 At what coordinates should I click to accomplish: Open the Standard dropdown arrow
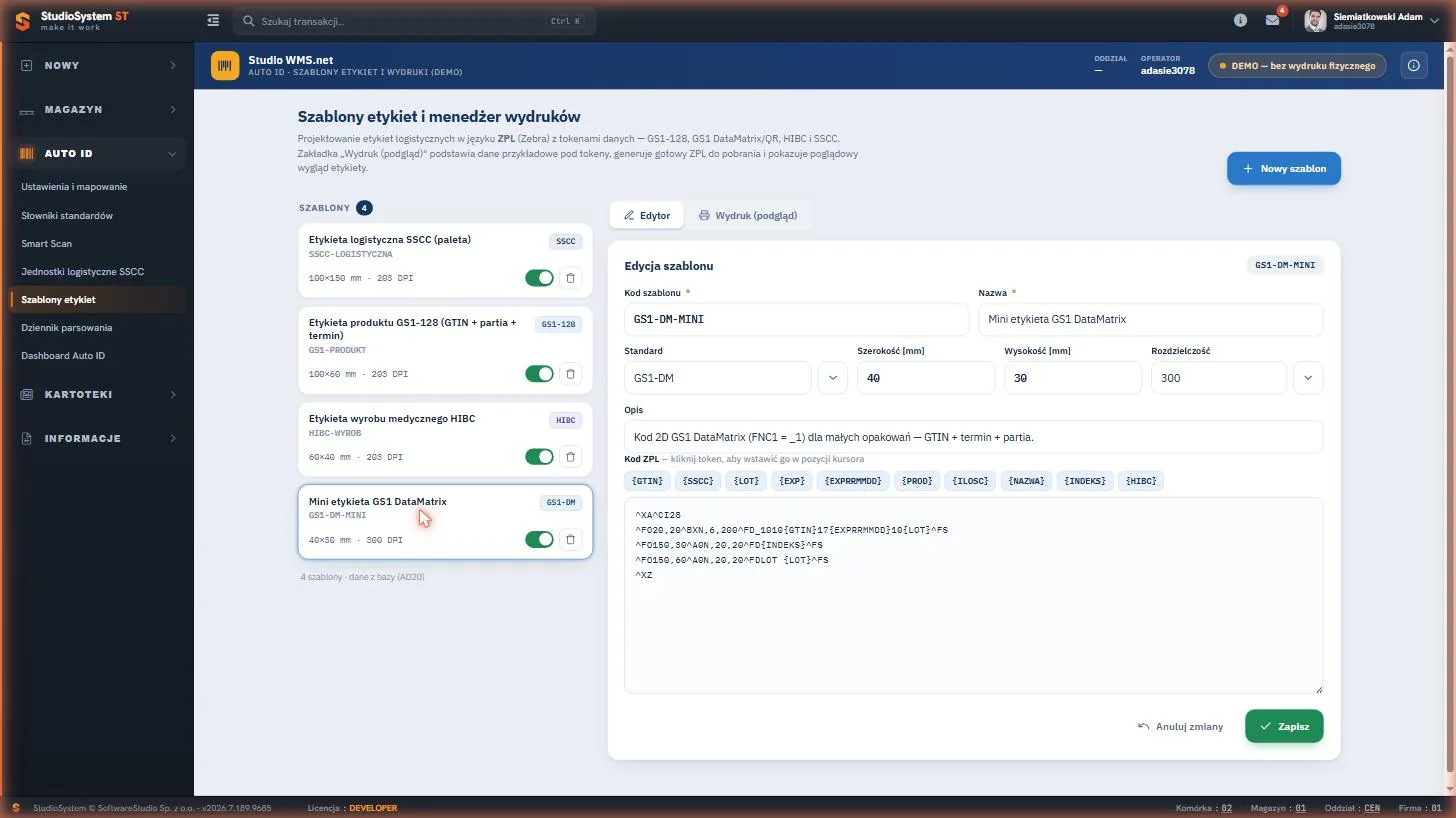833,378
